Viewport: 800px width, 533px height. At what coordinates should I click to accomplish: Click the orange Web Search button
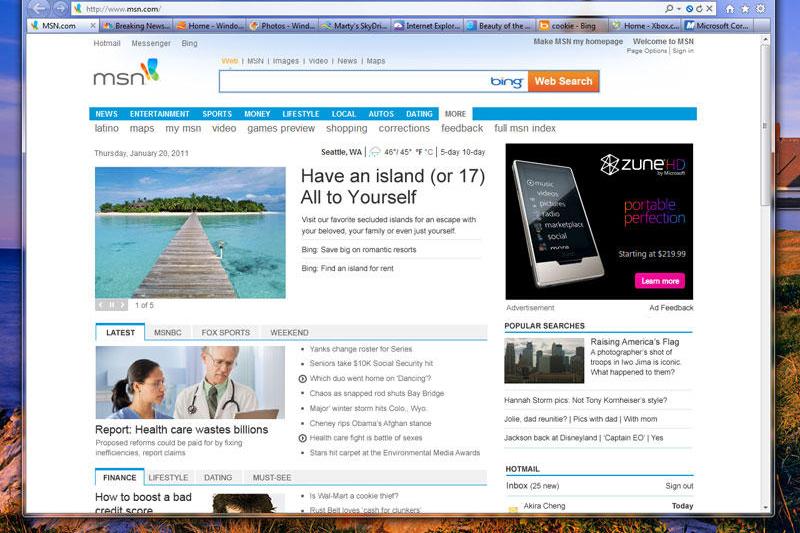563,81
